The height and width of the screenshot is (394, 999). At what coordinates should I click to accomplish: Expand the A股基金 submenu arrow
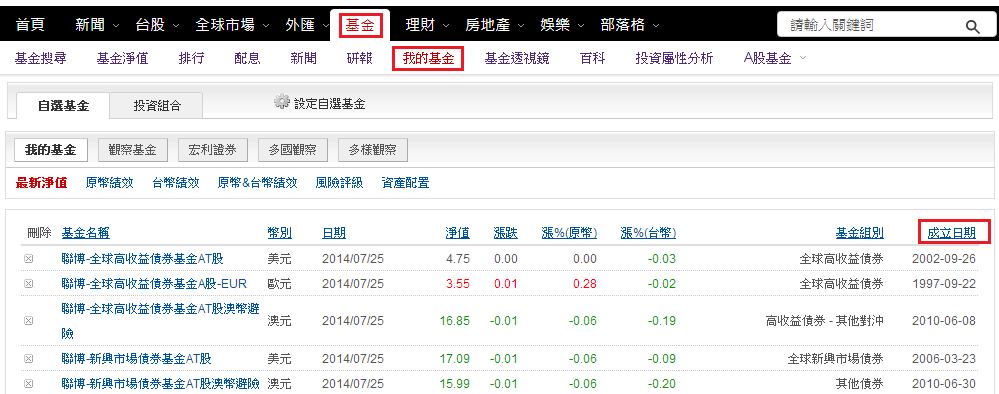pos(802,58)
